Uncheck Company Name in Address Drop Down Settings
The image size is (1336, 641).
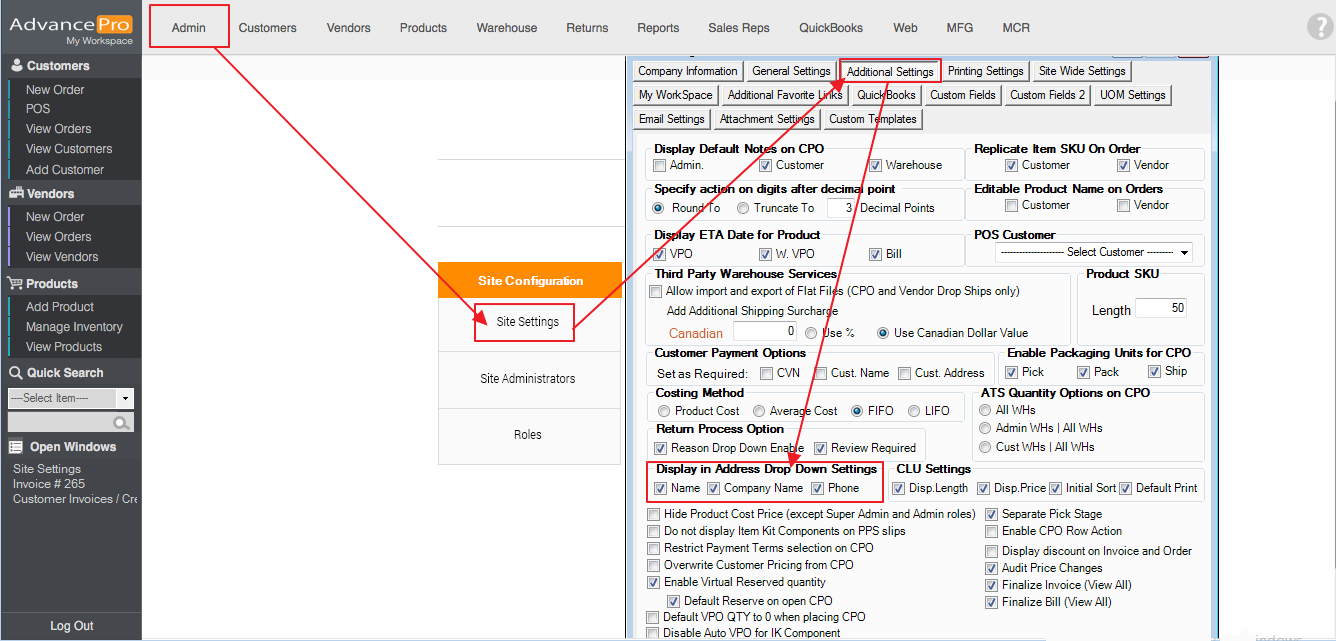point(714,489)
